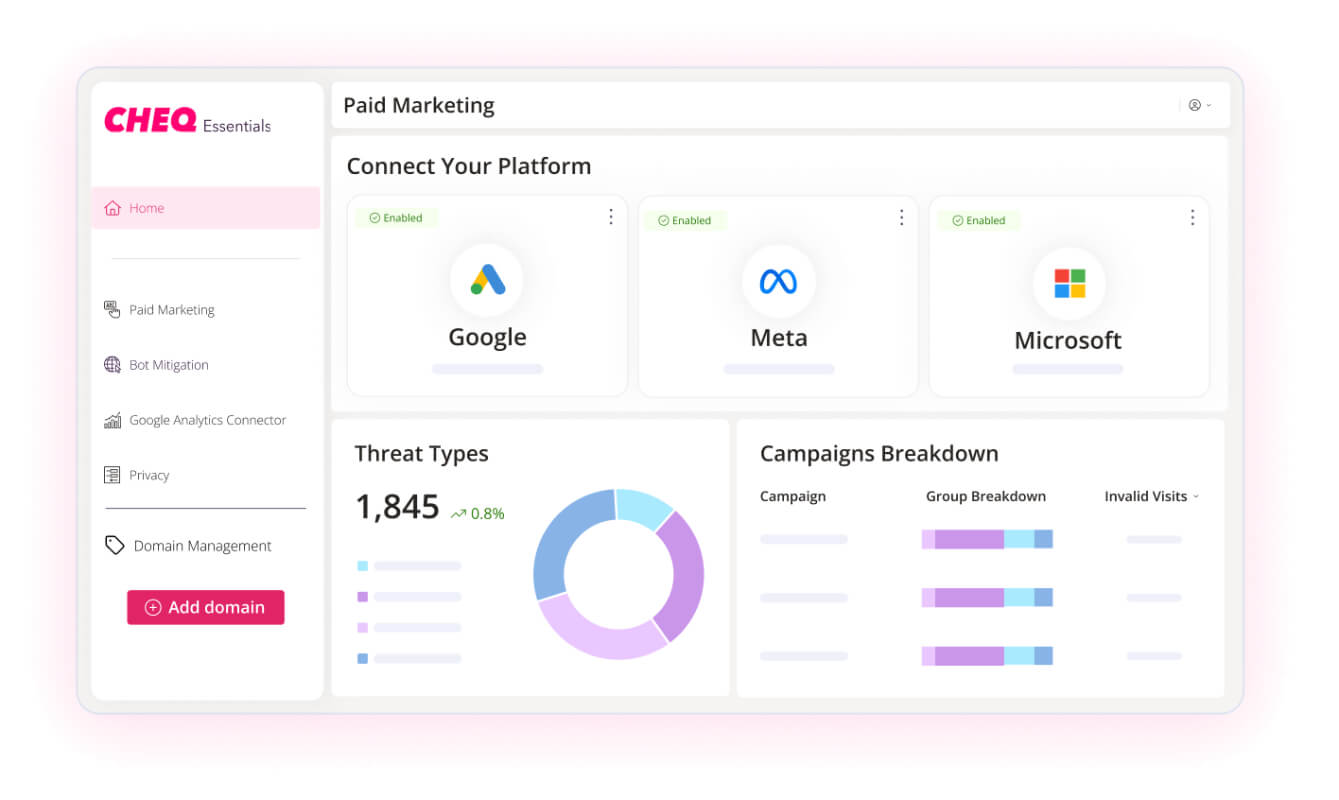Open the Meta card options menu
Screen dimensions: 1339x800
click(x=901, y=218)
